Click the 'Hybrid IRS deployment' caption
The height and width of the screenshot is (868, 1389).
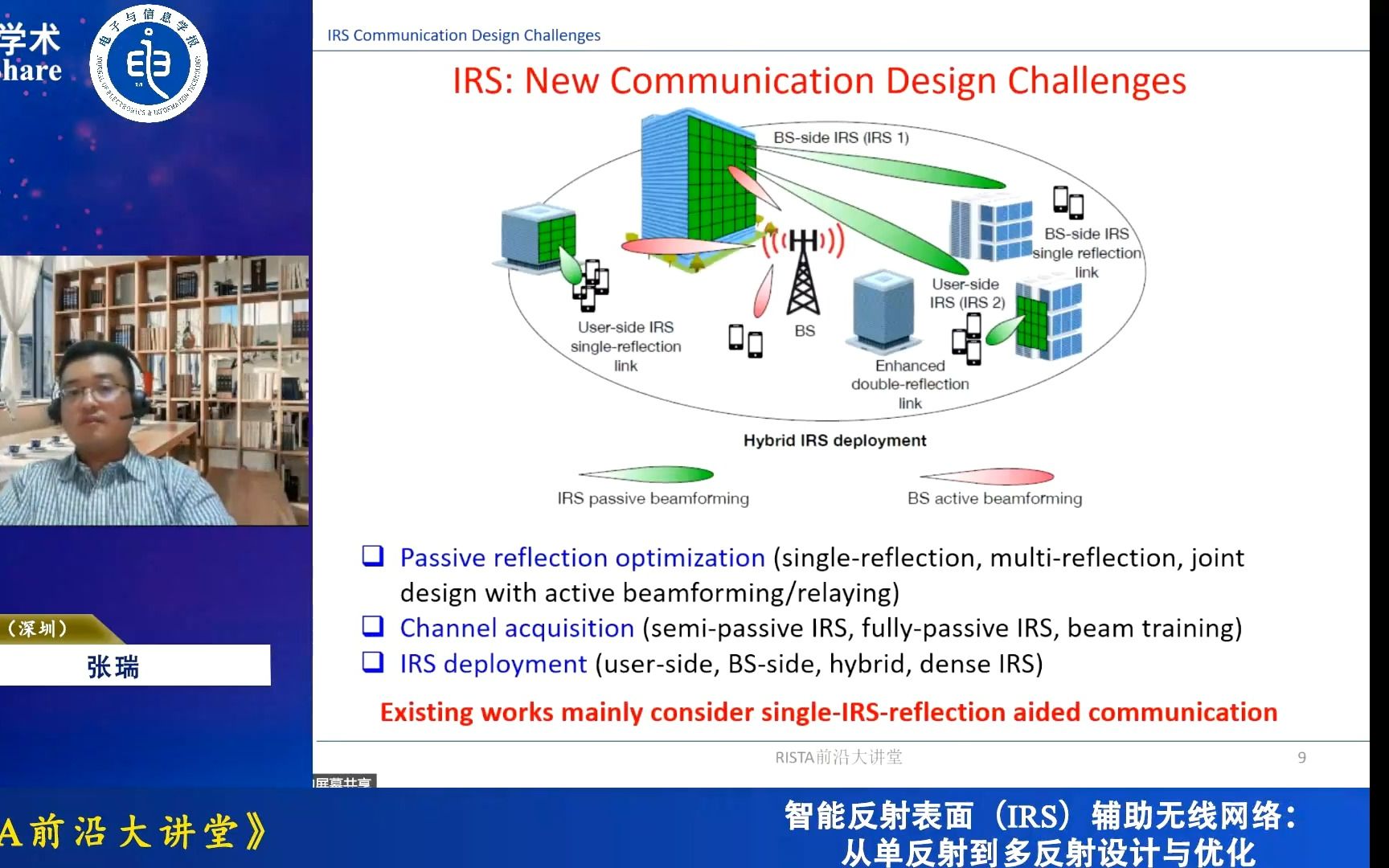(834, 440)
